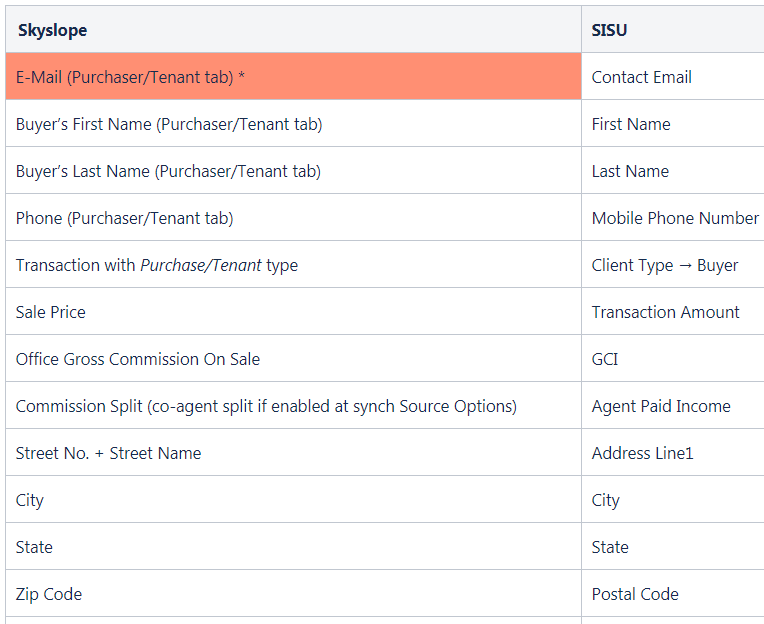Click the Last Name cell in SISU column
The width and height of the screenshot is (764, 624).
coord(673,170)
